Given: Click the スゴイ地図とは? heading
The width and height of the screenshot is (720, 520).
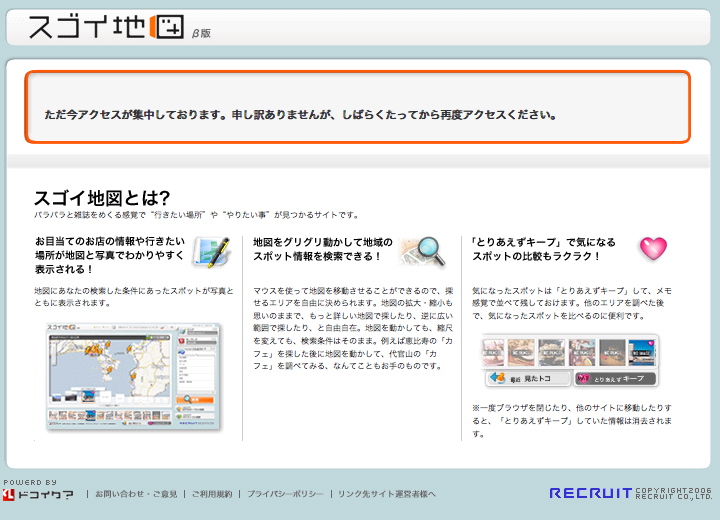Looking at the screenshot, I should pos(102,197).
